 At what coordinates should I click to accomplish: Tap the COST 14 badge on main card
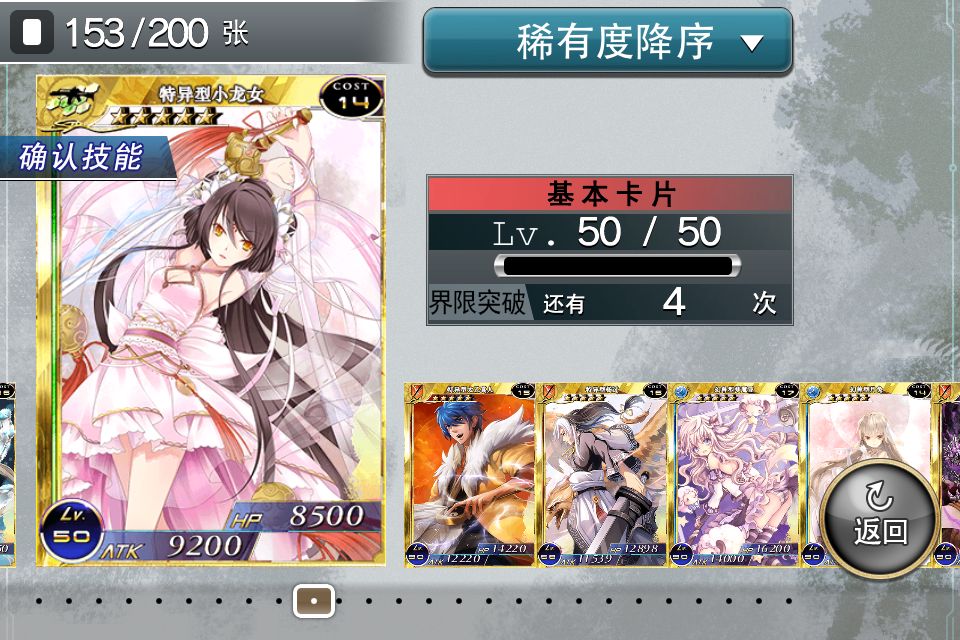coord(351,96)
